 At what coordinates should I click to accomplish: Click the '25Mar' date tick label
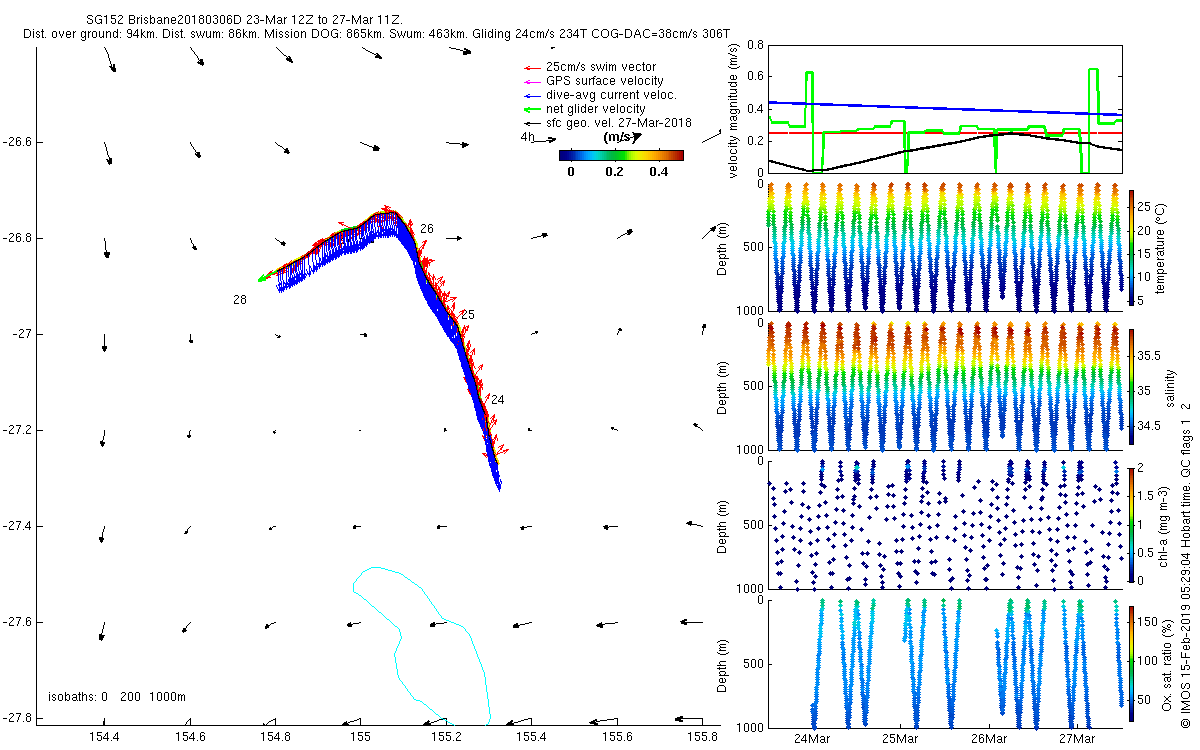[900, 738]
